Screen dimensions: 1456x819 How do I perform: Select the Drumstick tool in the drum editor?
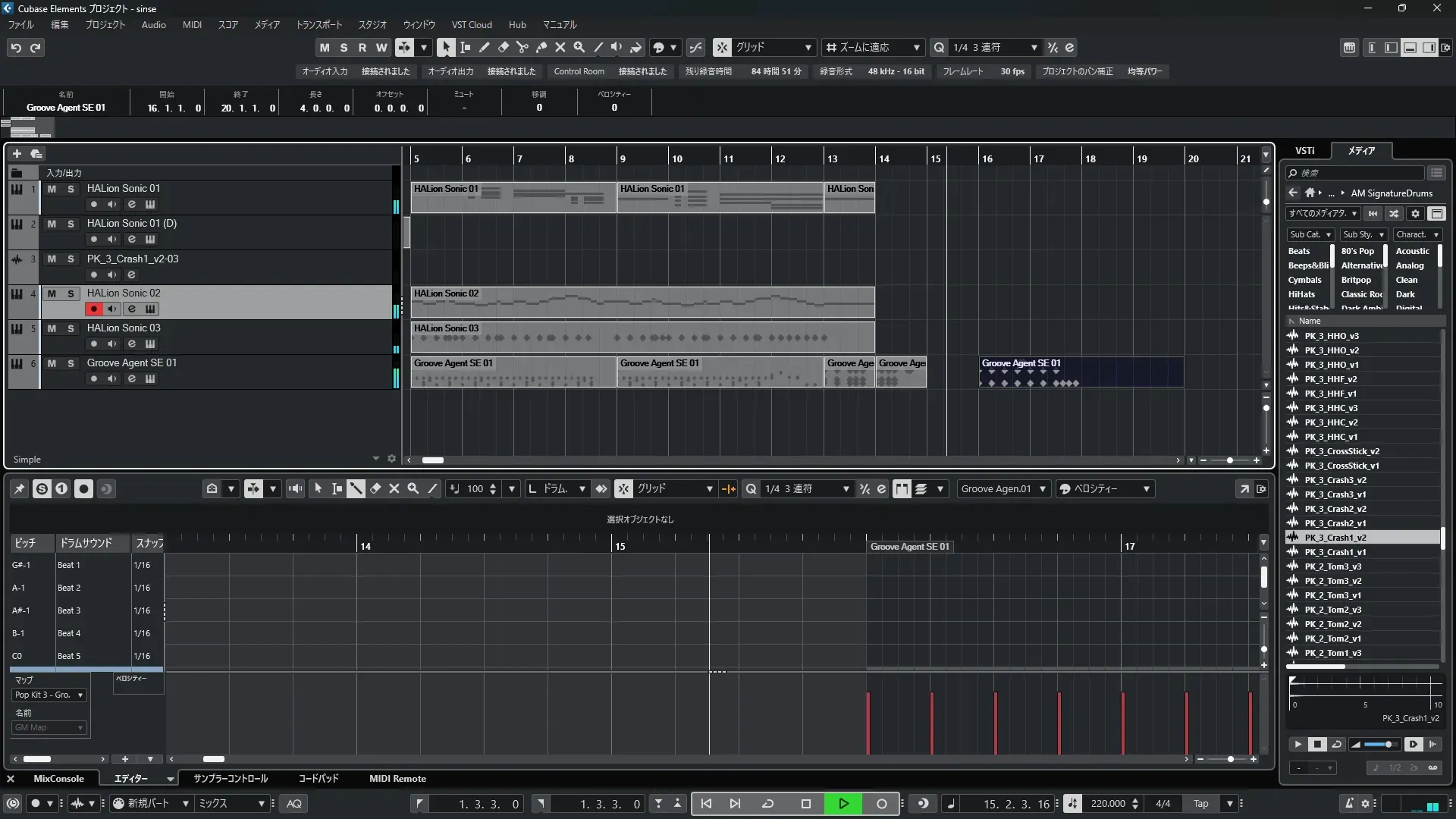pyautogui.click(x=356, y=489)
